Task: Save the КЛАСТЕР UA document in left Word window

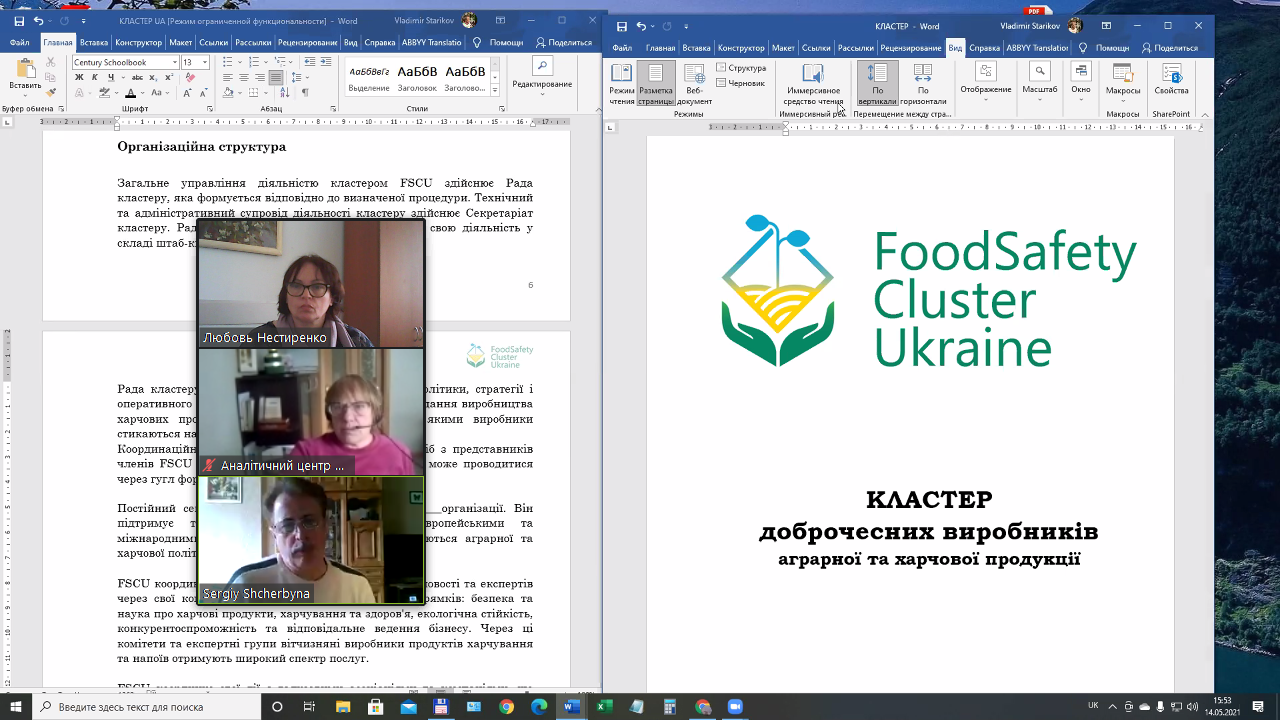Action: coord(19,20)
